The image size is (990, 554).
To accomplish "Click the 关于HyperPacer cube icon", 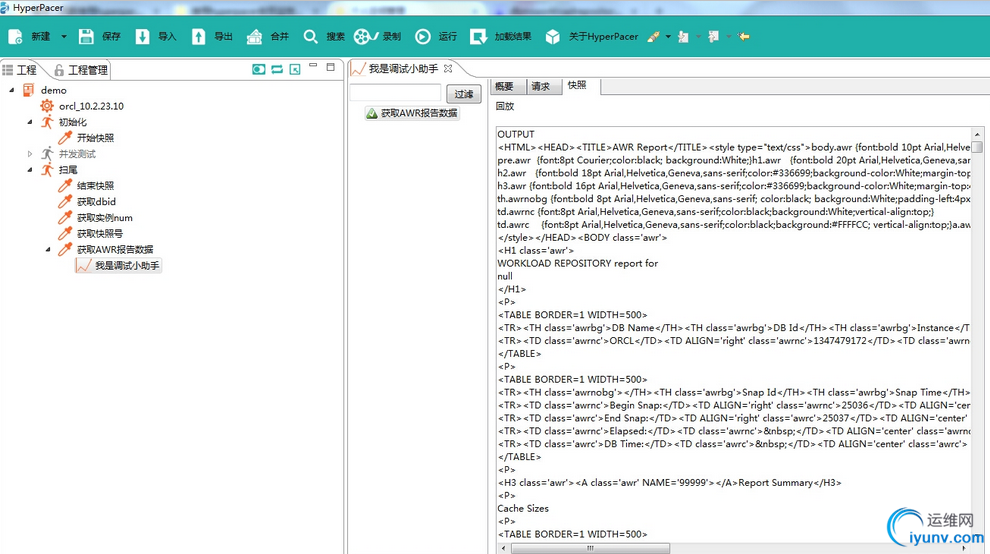I will pyautogui.click(x=552, y=37).
